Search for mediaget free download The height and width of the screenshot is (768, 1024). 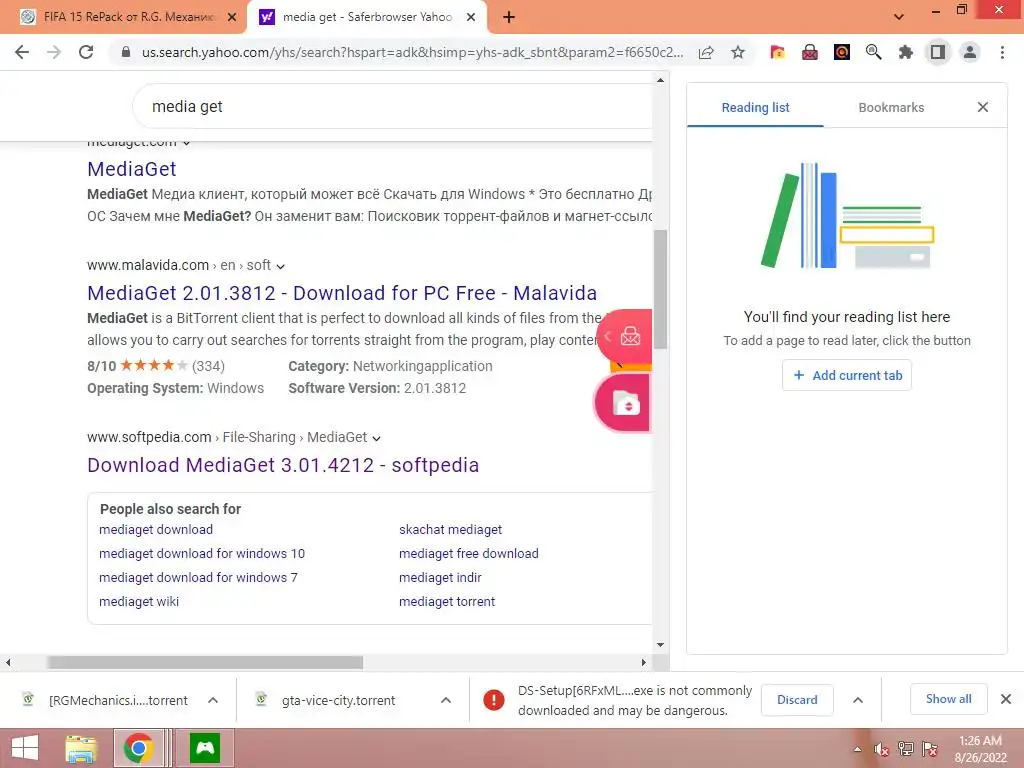point(469,554)
